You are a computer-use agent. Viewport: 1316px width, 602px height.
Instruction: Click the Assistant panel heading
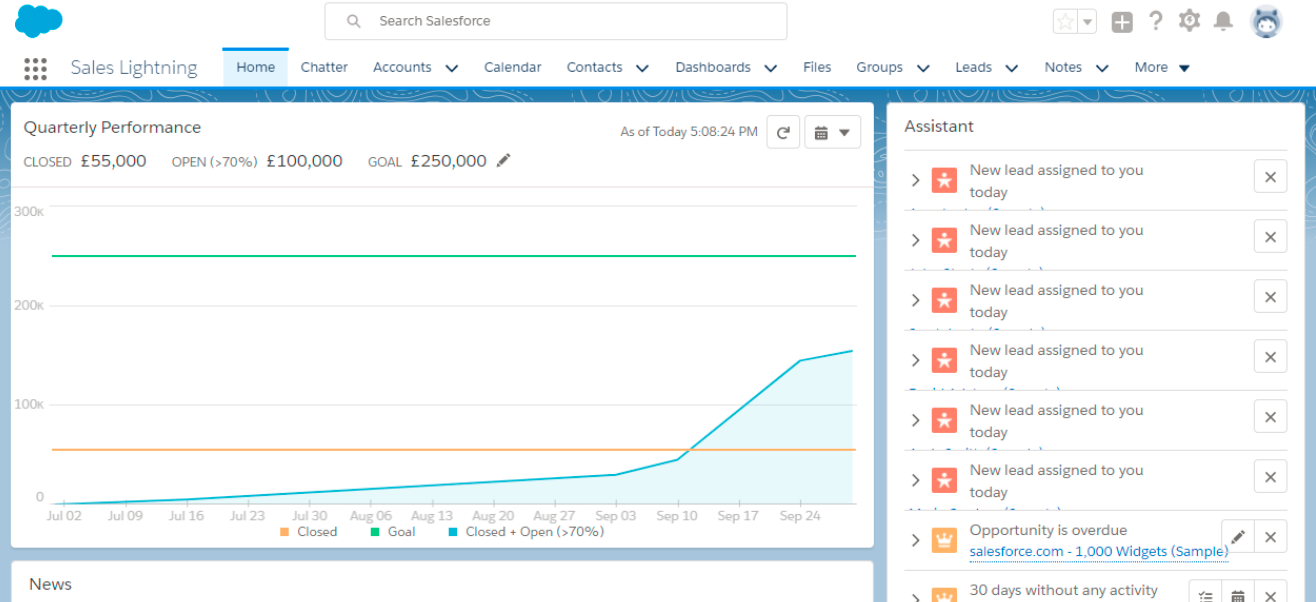pyautogui.click(x=939, y=126)
